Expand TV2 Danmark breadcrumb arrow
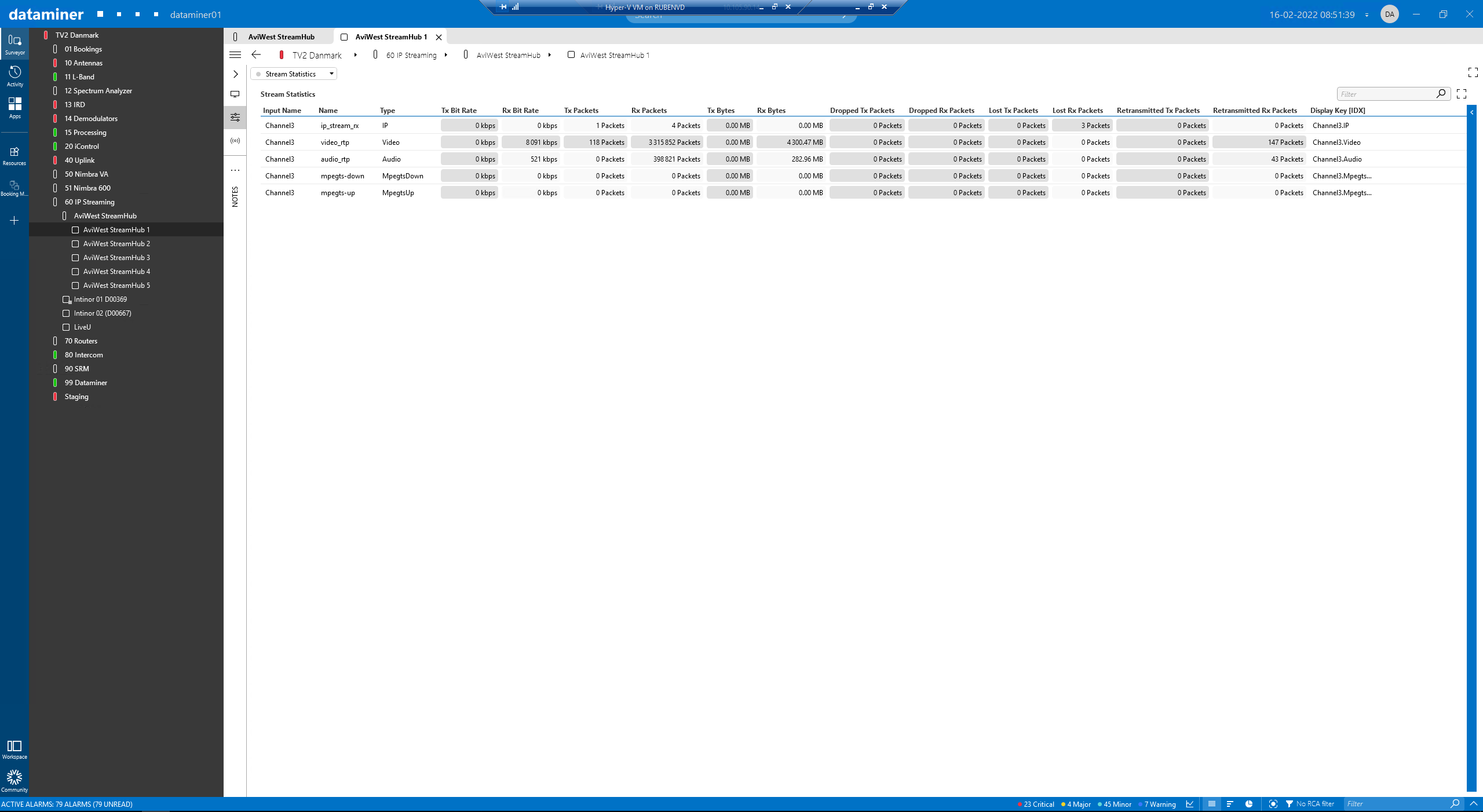The image size is (1483, 812). pyautogui.click(x=355, y=55)
